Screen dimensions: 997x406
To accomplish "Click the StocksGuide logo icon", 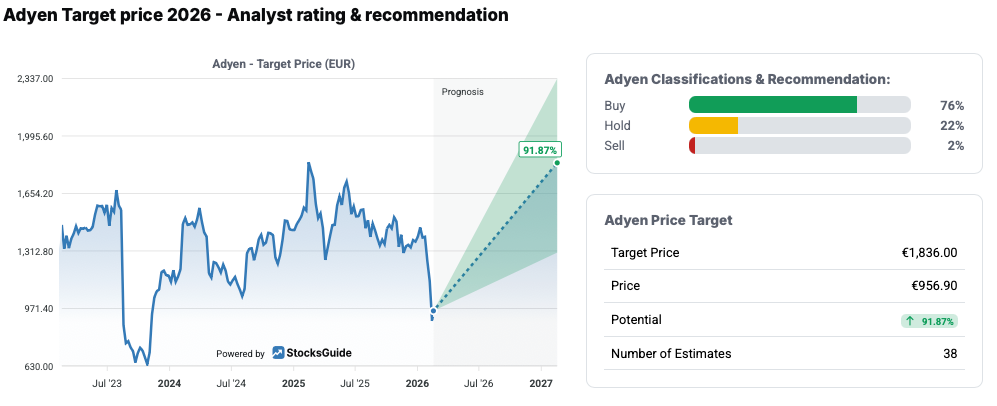I will 278,353.
